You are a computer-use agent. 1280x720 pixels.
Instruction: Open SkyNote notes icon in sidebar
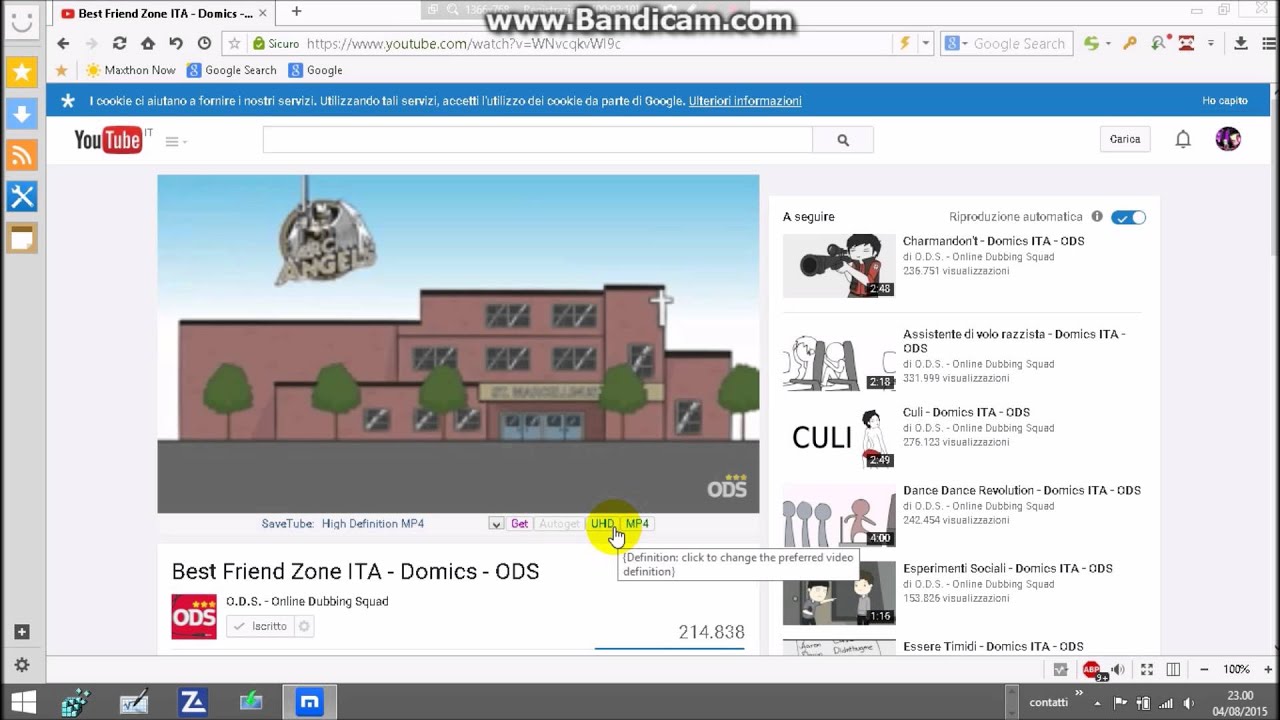(x=22, y=238)
